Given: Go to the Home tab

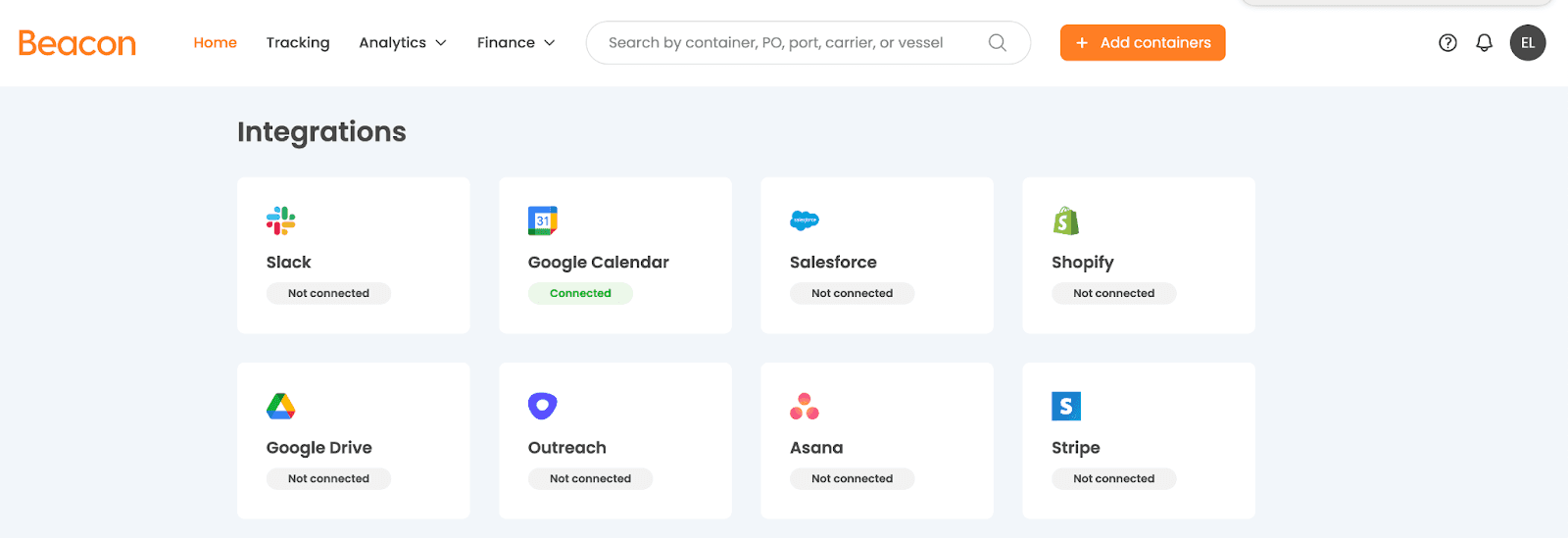Looking at the screenshot, I should 216,43.
